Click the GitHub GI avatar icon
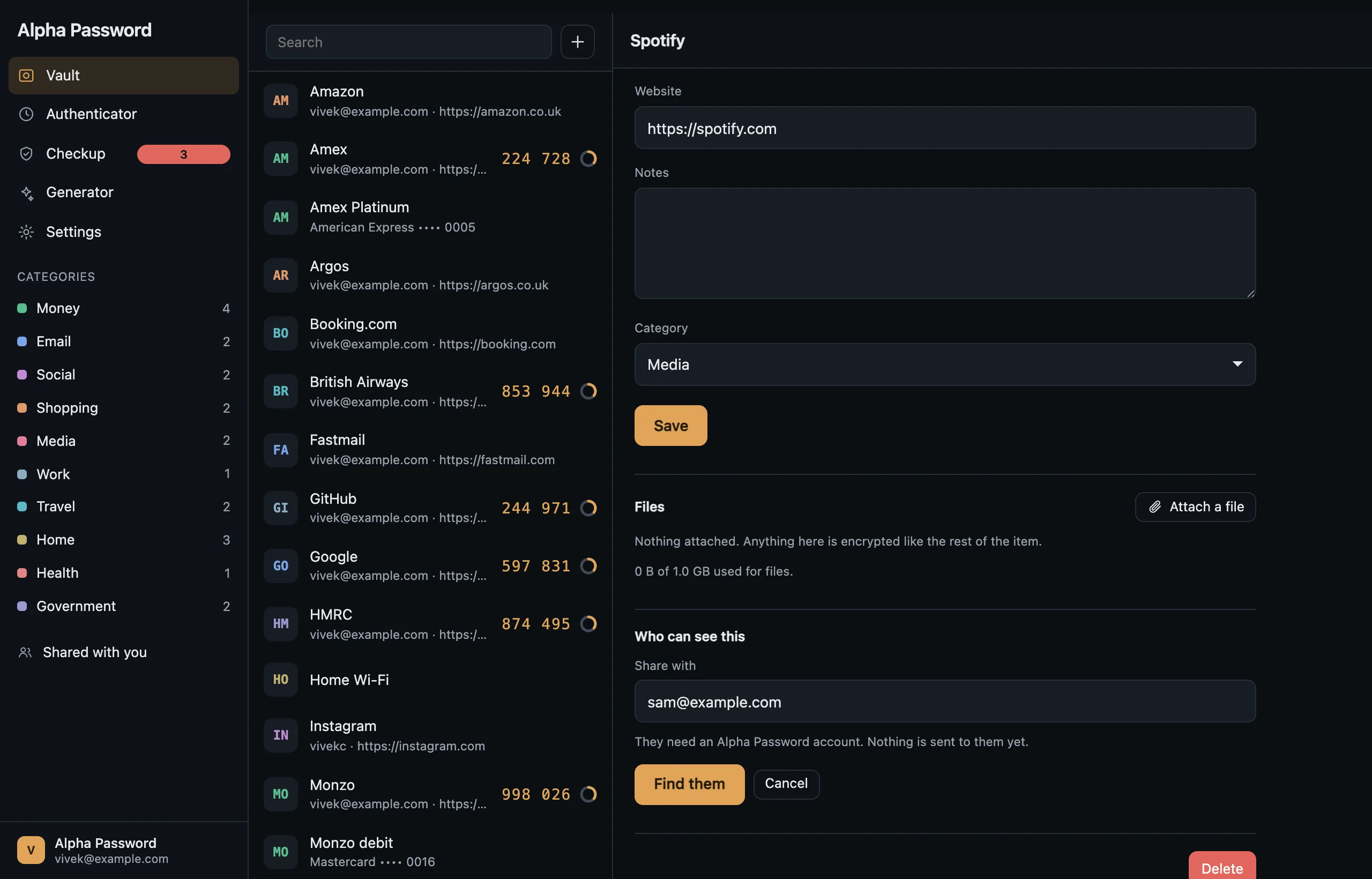This screenshot has height=879, width=1372. click(281, 508)
